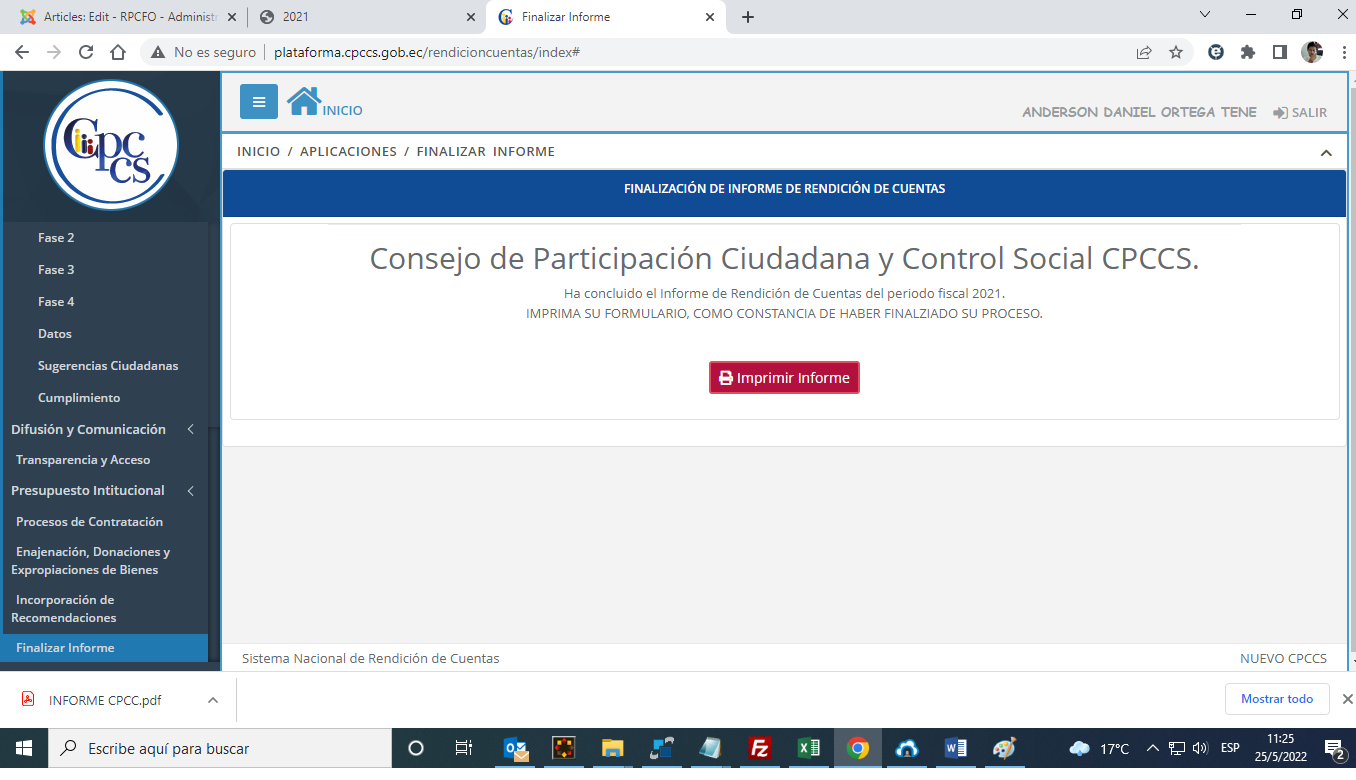
Task: Open the Windows Start menu
Action: coord(24,748)
